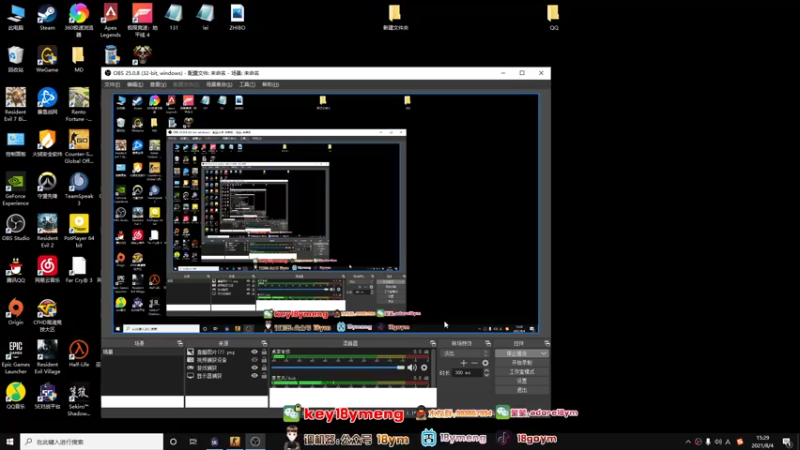This screenshot has height=450, width=800.
Task: Select the 场景 entry in scenes list
Action: point(142,352)
